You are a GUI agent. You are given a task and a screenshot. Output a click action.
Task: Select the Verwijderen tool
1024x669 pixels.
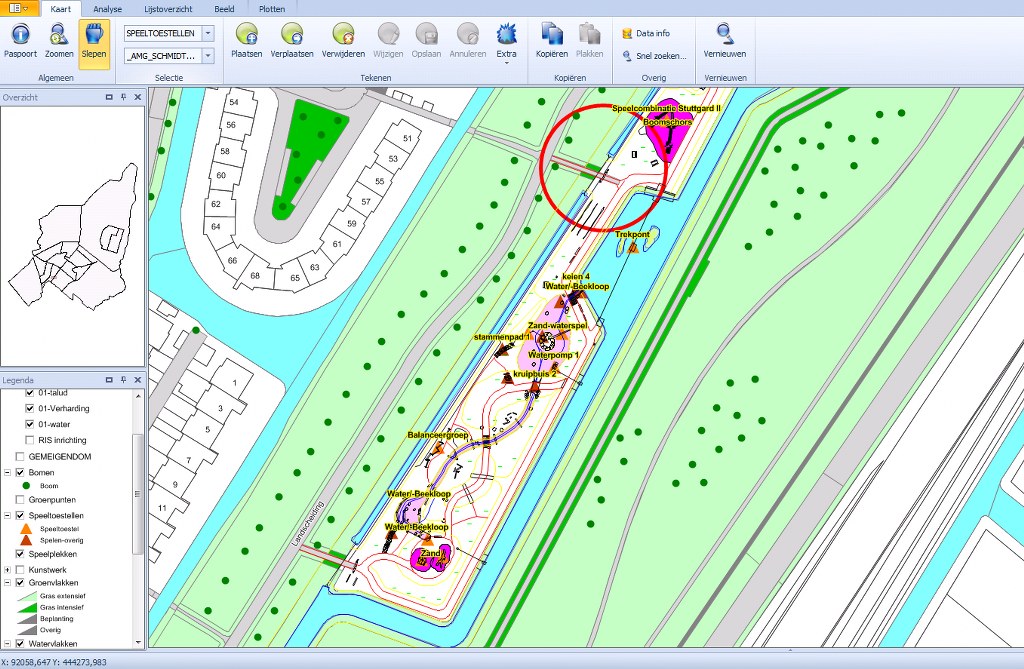tap(343, 41)
